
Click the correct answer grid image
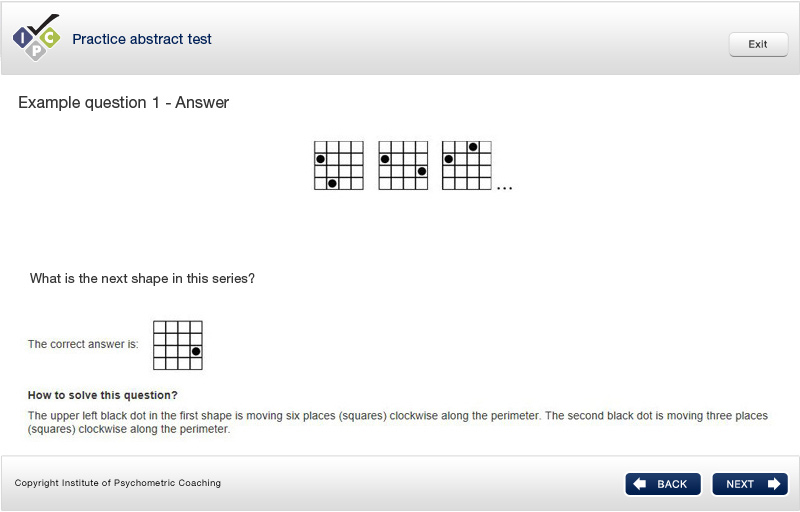(178, 345)
